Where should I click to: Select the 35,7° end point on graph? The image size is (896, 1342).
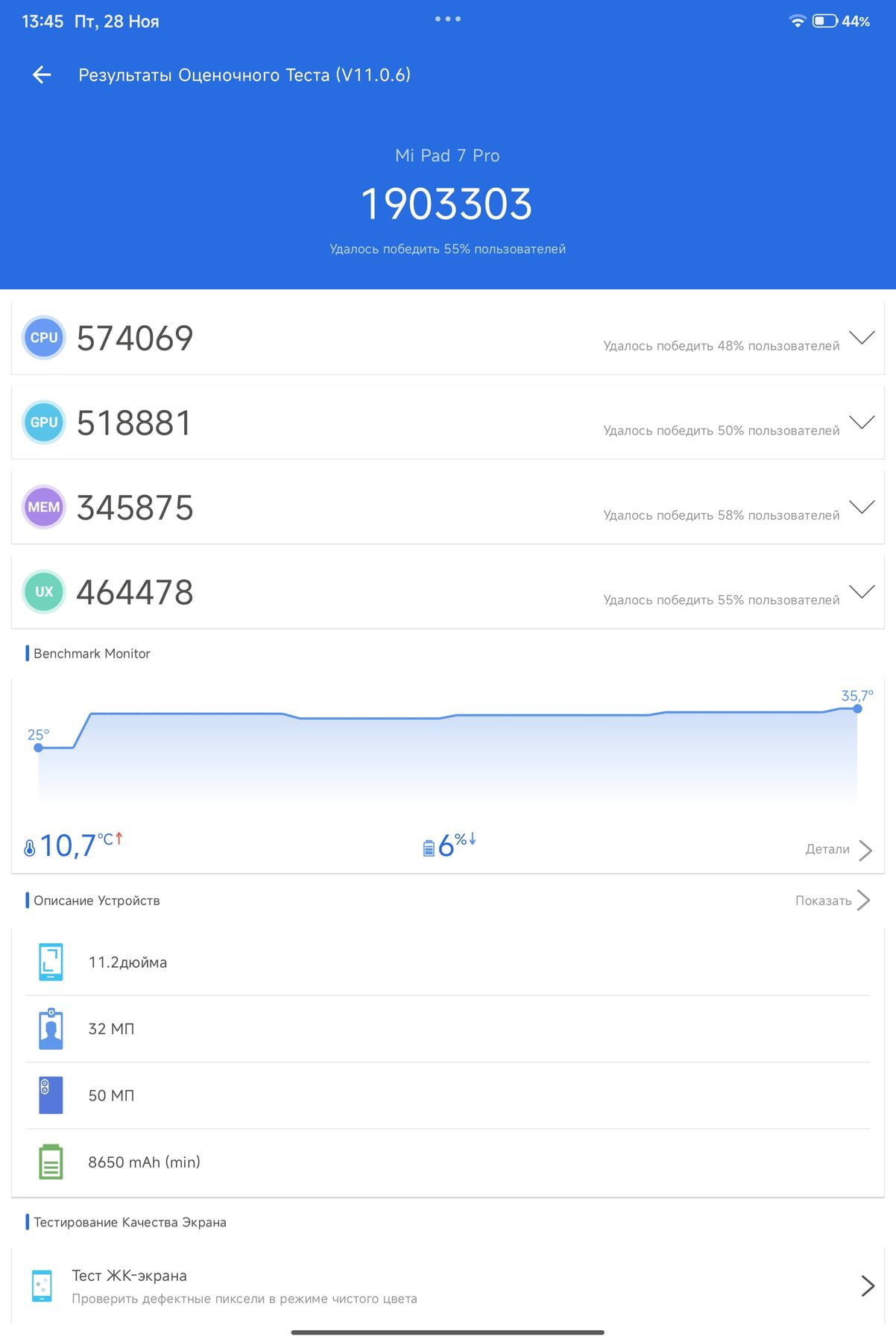tap(857, 708)
